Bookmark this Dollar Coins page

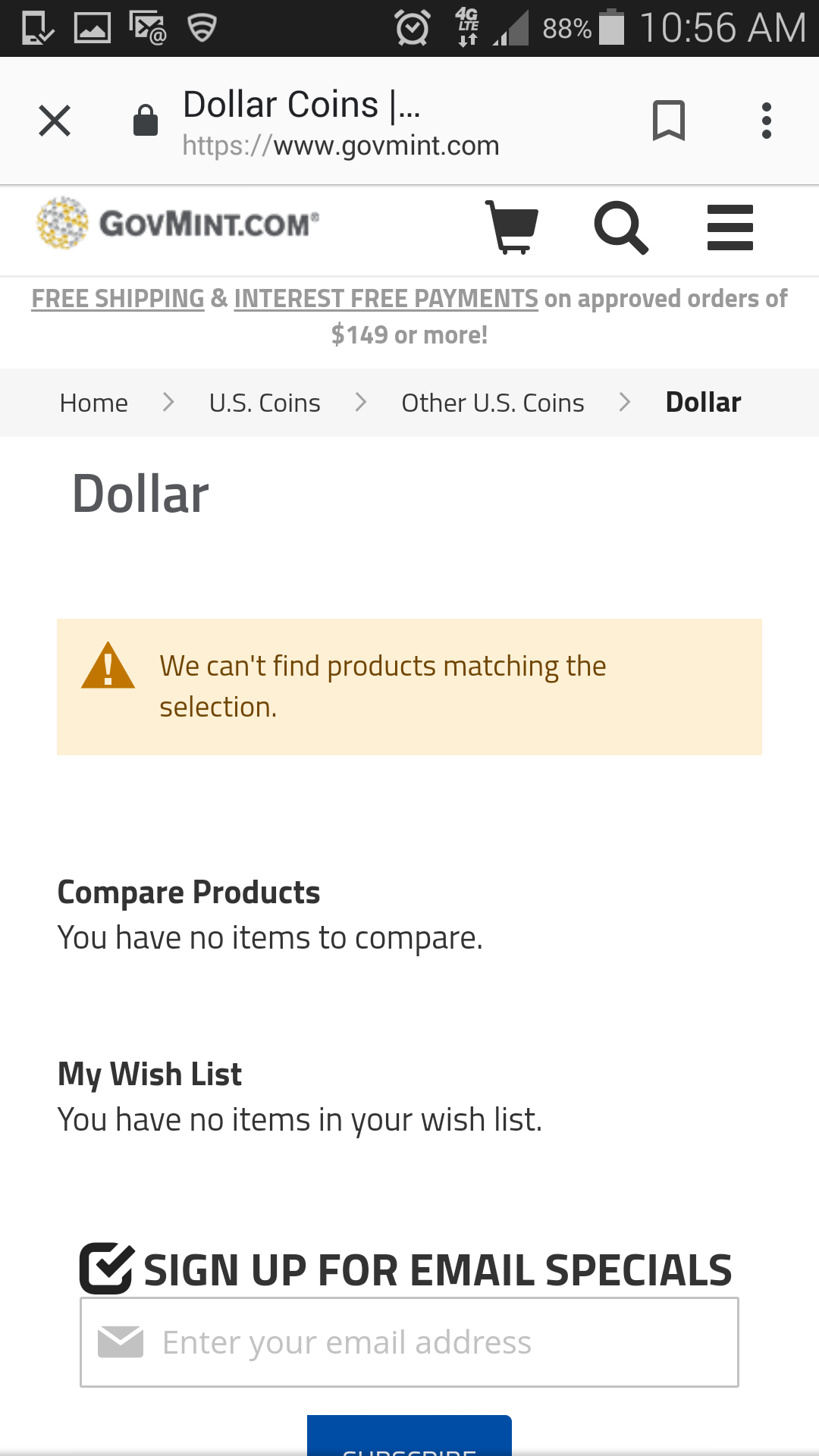(668, 121)
